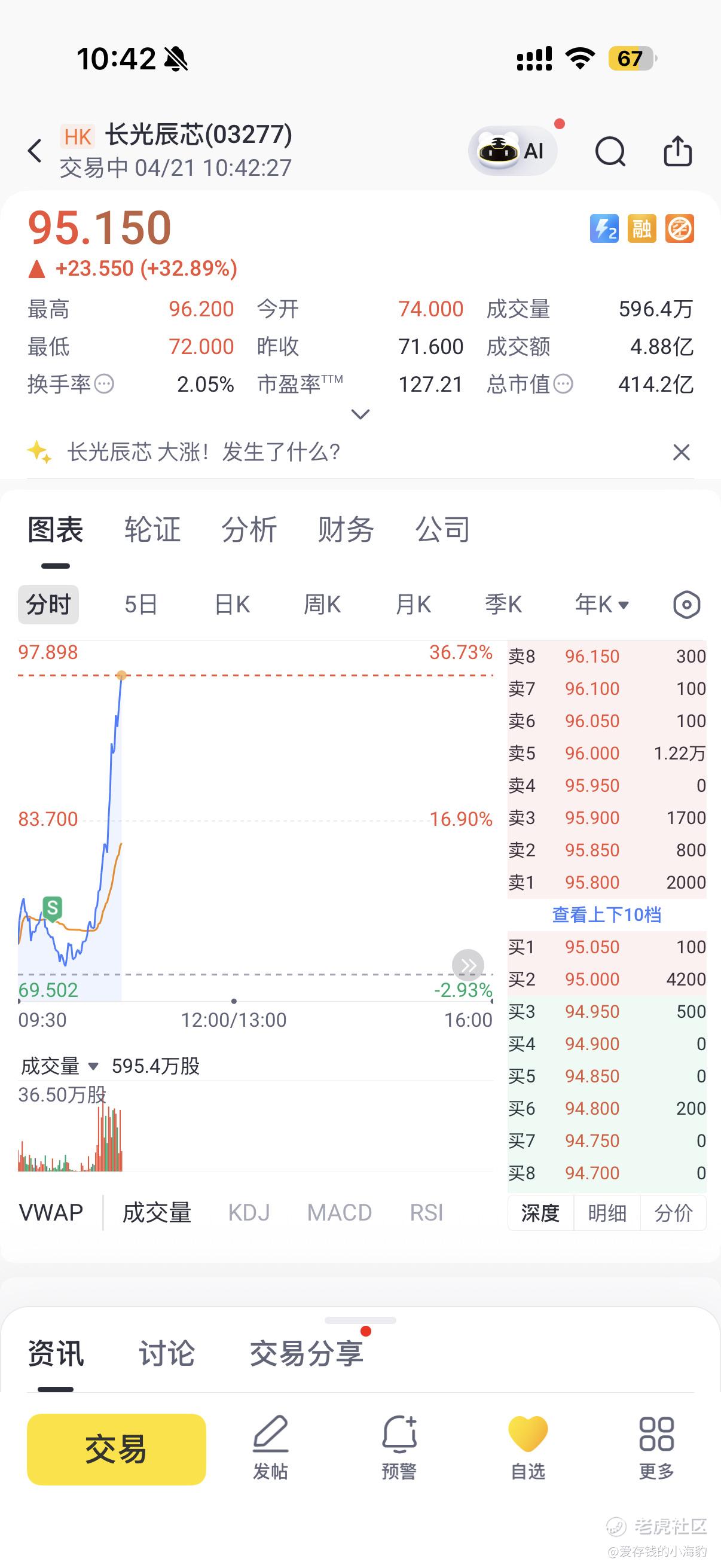Switch to the 公司 tab
721x1568 pixels.
point(442,529)
